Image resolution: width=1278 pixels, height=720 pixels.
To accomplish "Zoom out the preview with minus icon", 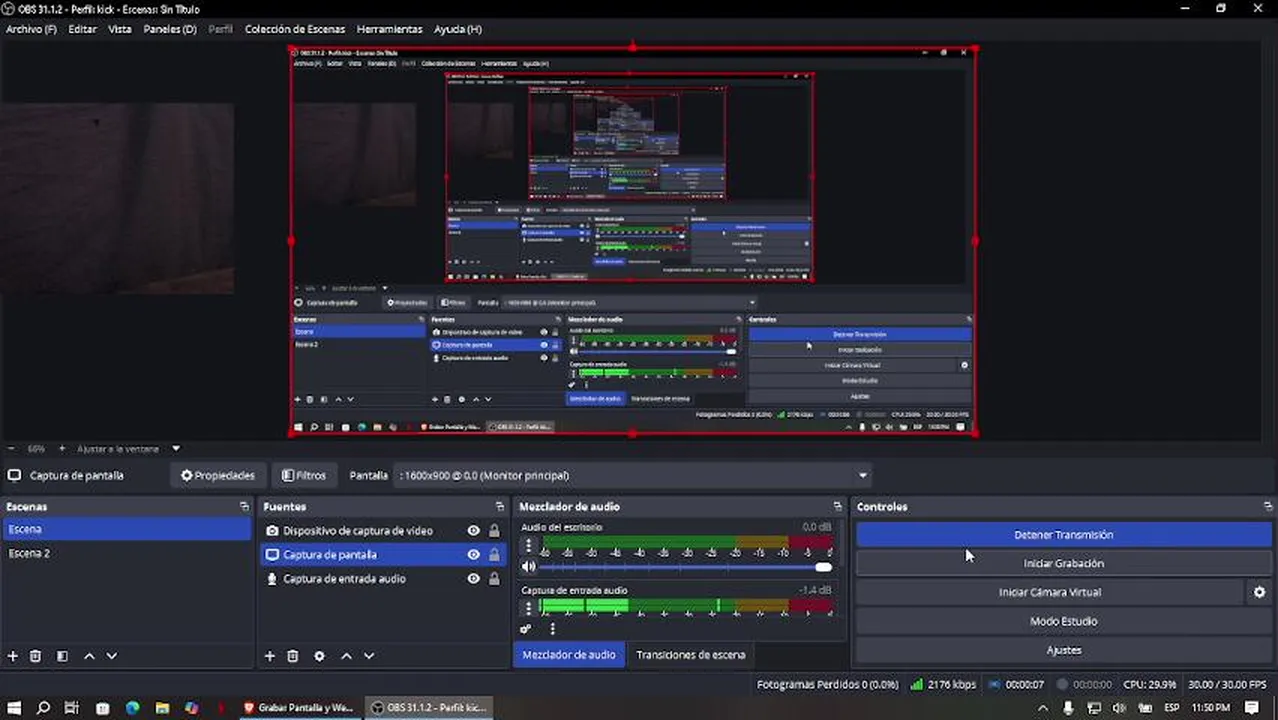I will pyautogui.click(x=11, y=449).
